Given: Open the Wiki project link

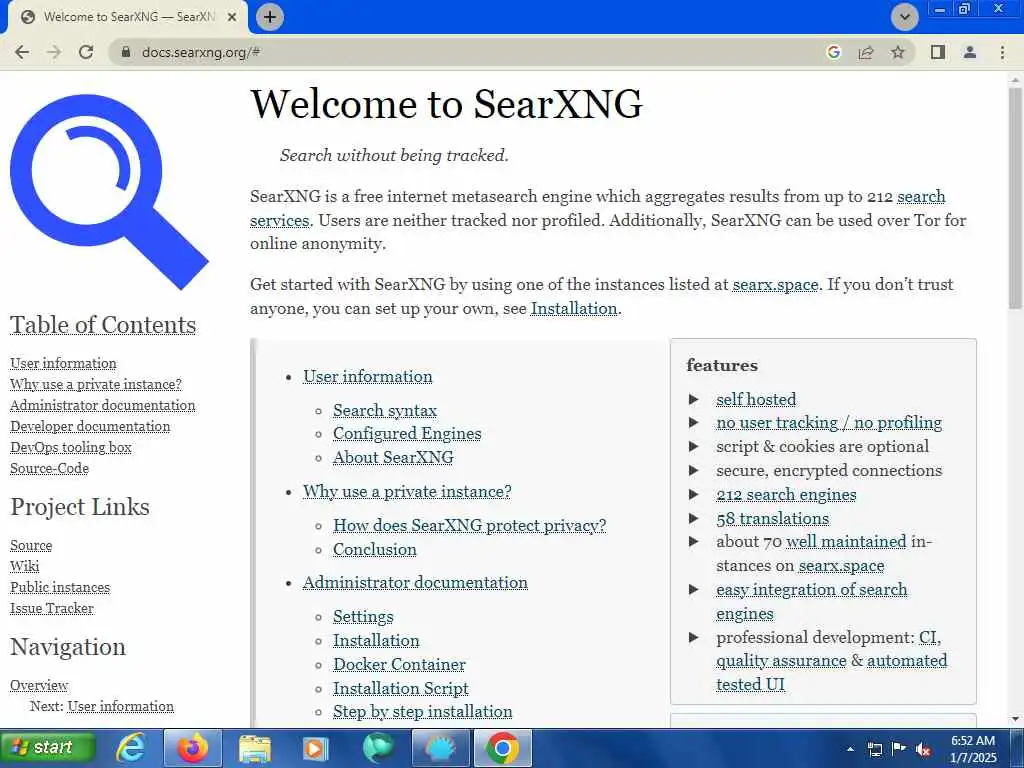Looking at the screenshot, I should 24,566.
